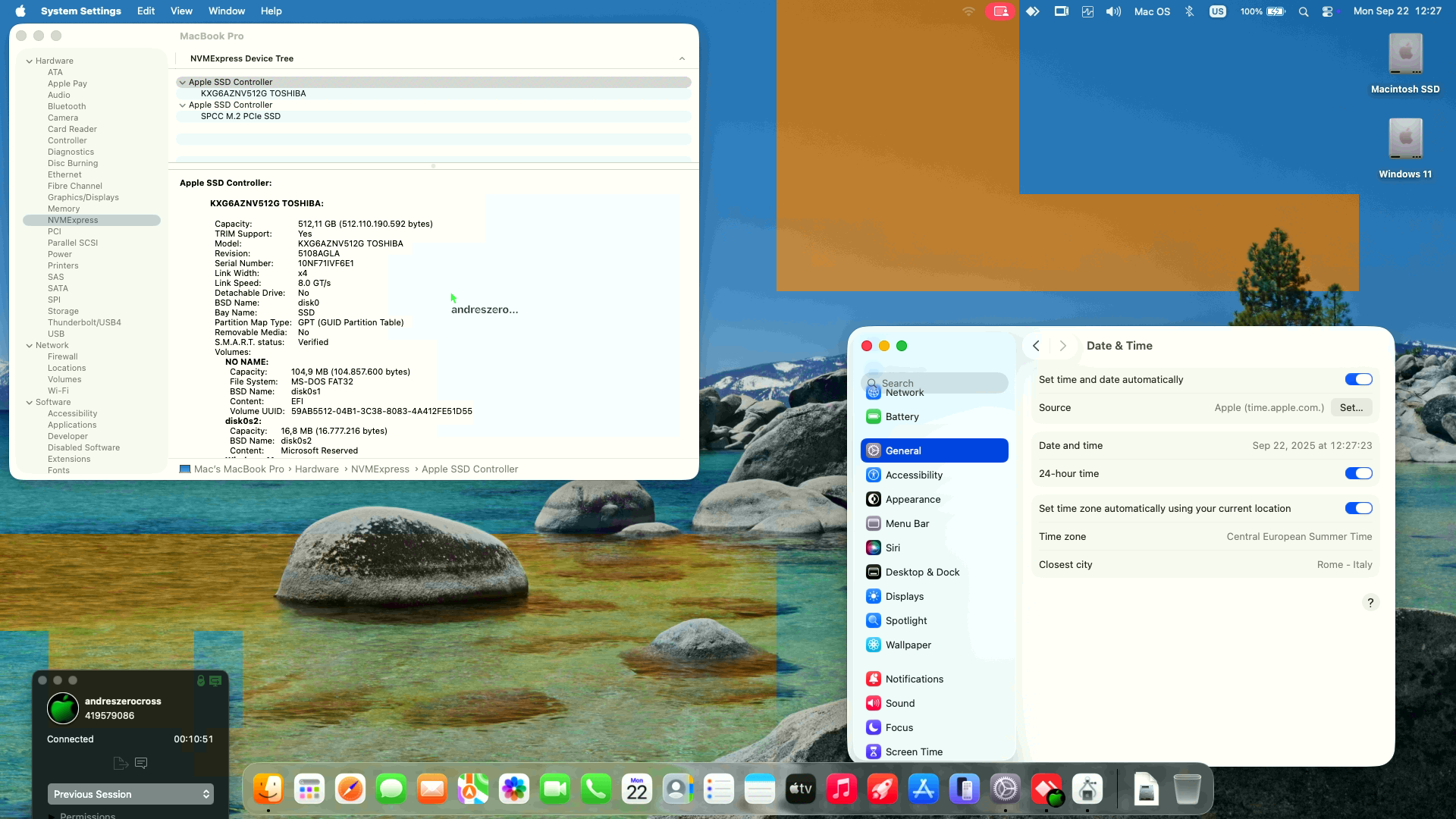The image size is (1456, 819).
Task: Open the Apple menu
Action: point(20,11)
